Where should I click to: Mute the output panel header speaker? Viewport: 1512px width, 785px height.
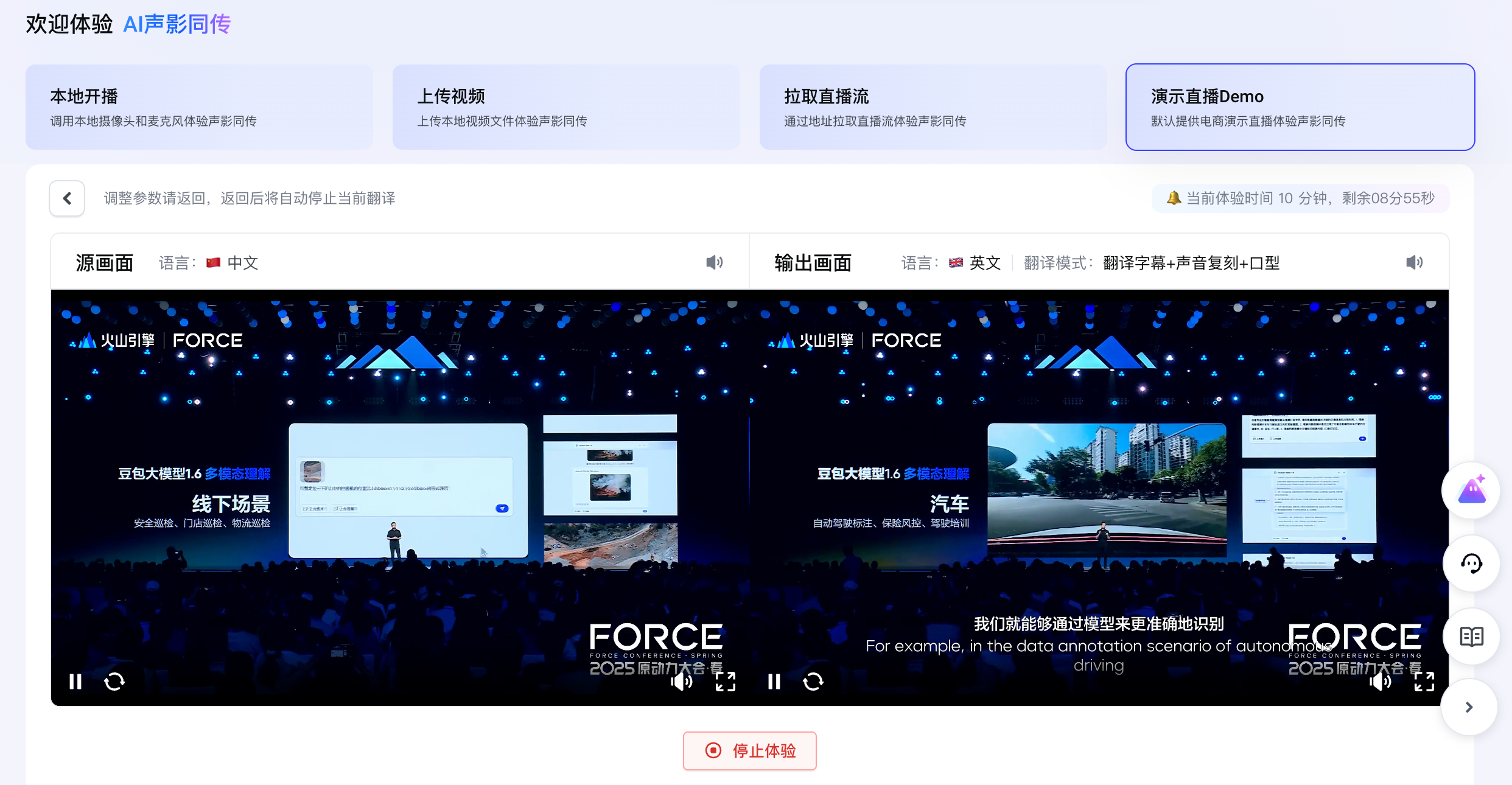[x=1415, y=262]
